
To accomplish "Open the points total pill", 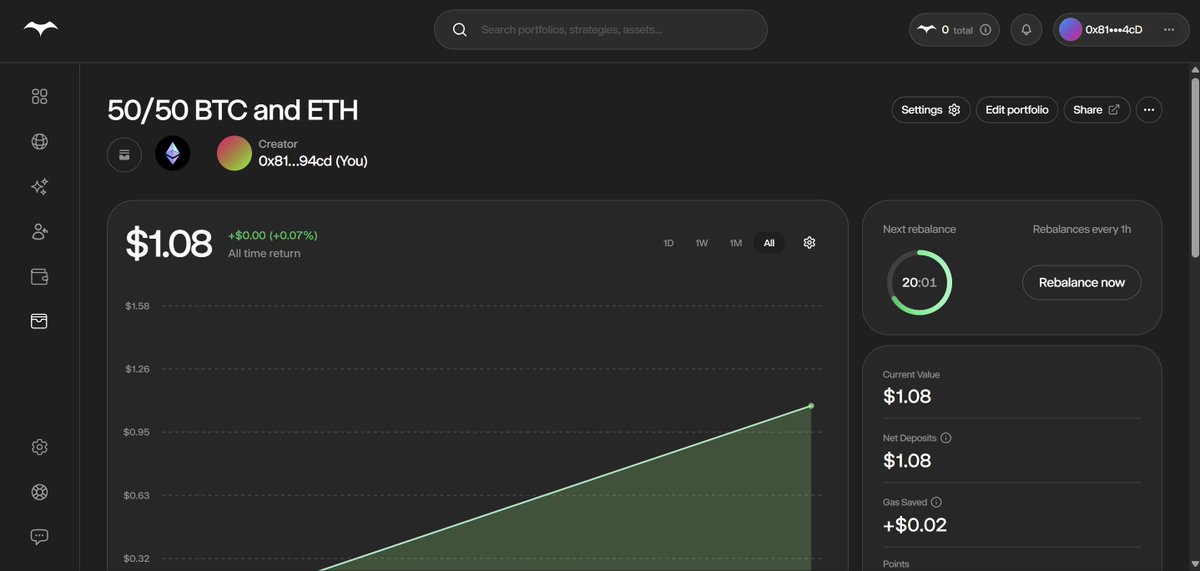I will [x=955, y=30].
